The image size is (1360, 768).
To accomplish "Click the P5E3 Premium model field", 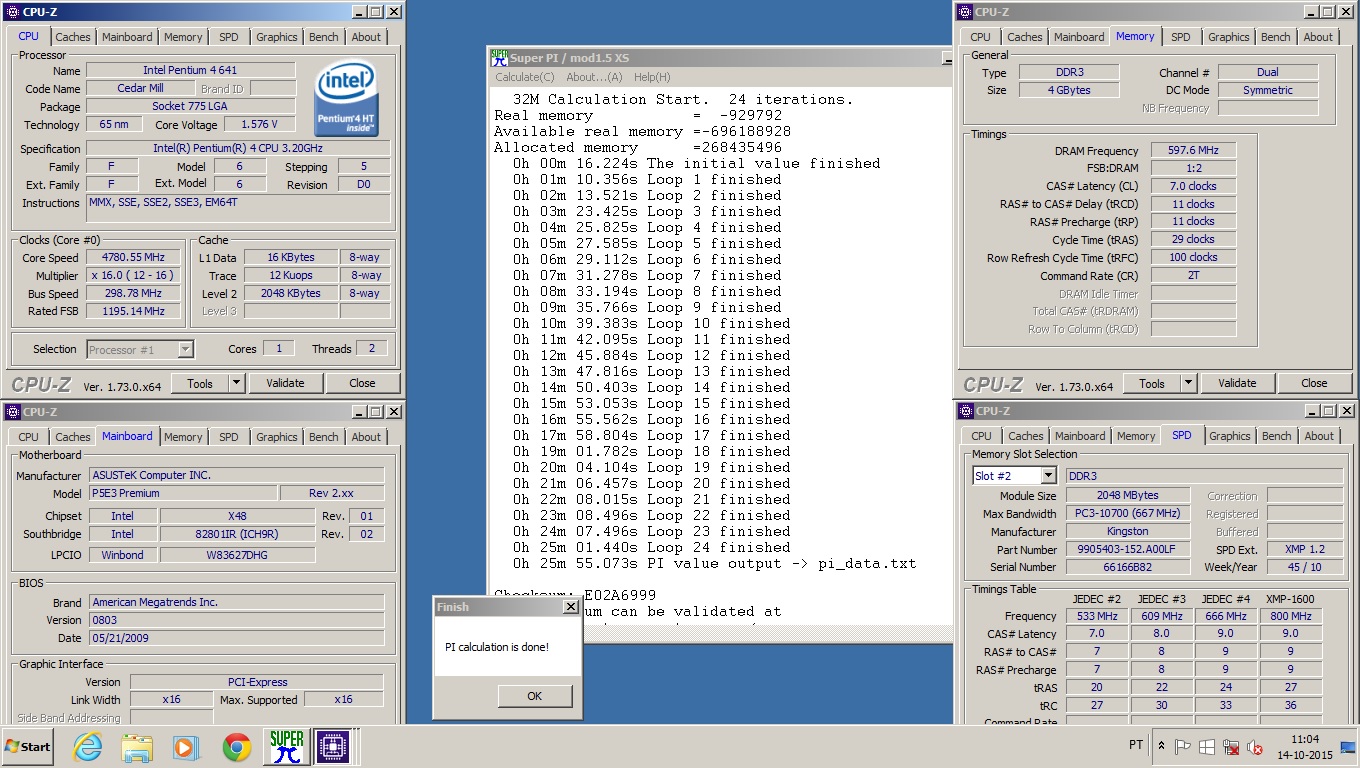I will [x=182, y=493].
